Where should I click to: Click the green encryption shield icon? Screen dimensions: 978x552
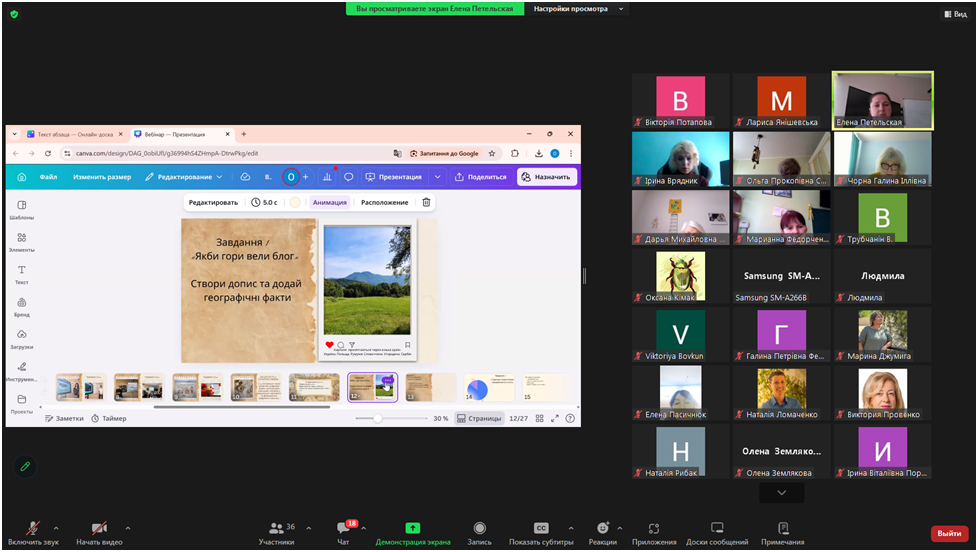click(x=14, y=14)
